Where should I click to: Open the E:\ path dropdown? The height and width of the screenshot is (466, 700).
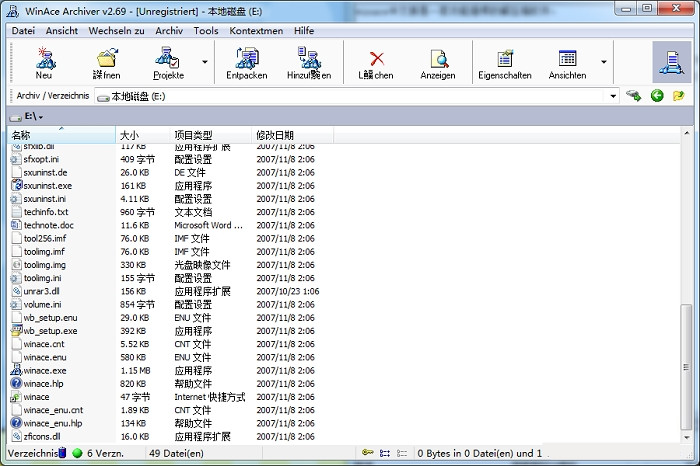pos(41,117)
